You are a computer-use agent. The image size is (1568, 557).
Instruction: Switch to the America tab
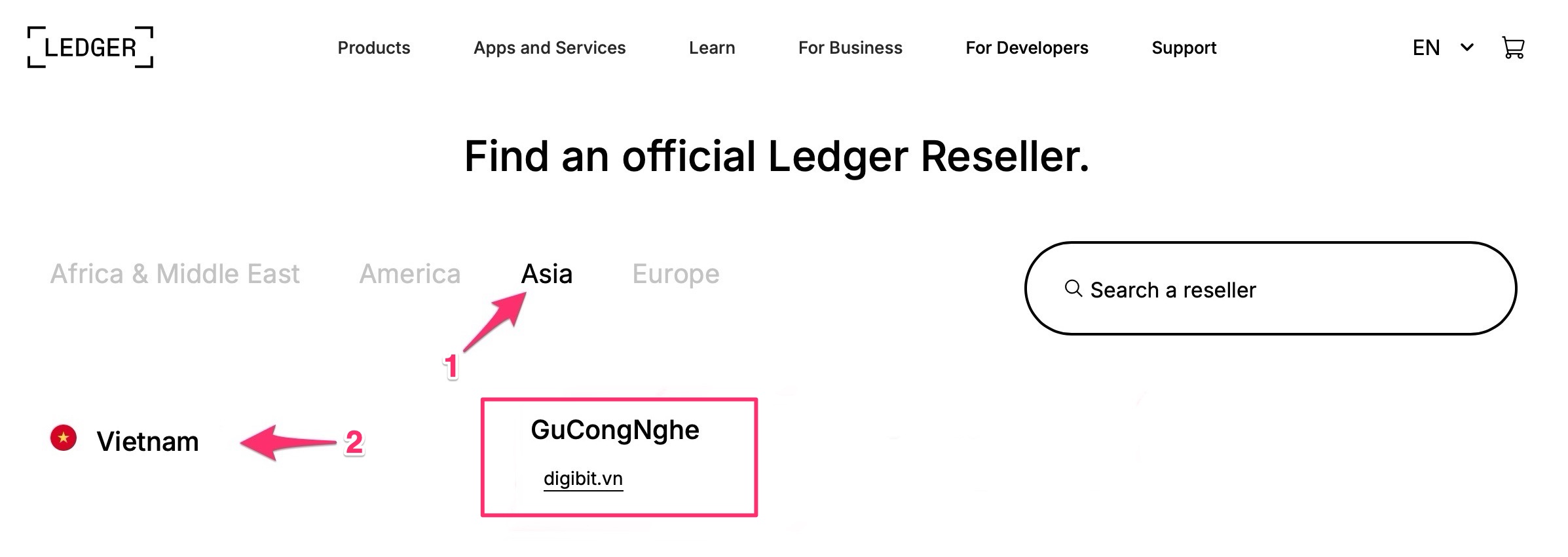click(410, 274)
